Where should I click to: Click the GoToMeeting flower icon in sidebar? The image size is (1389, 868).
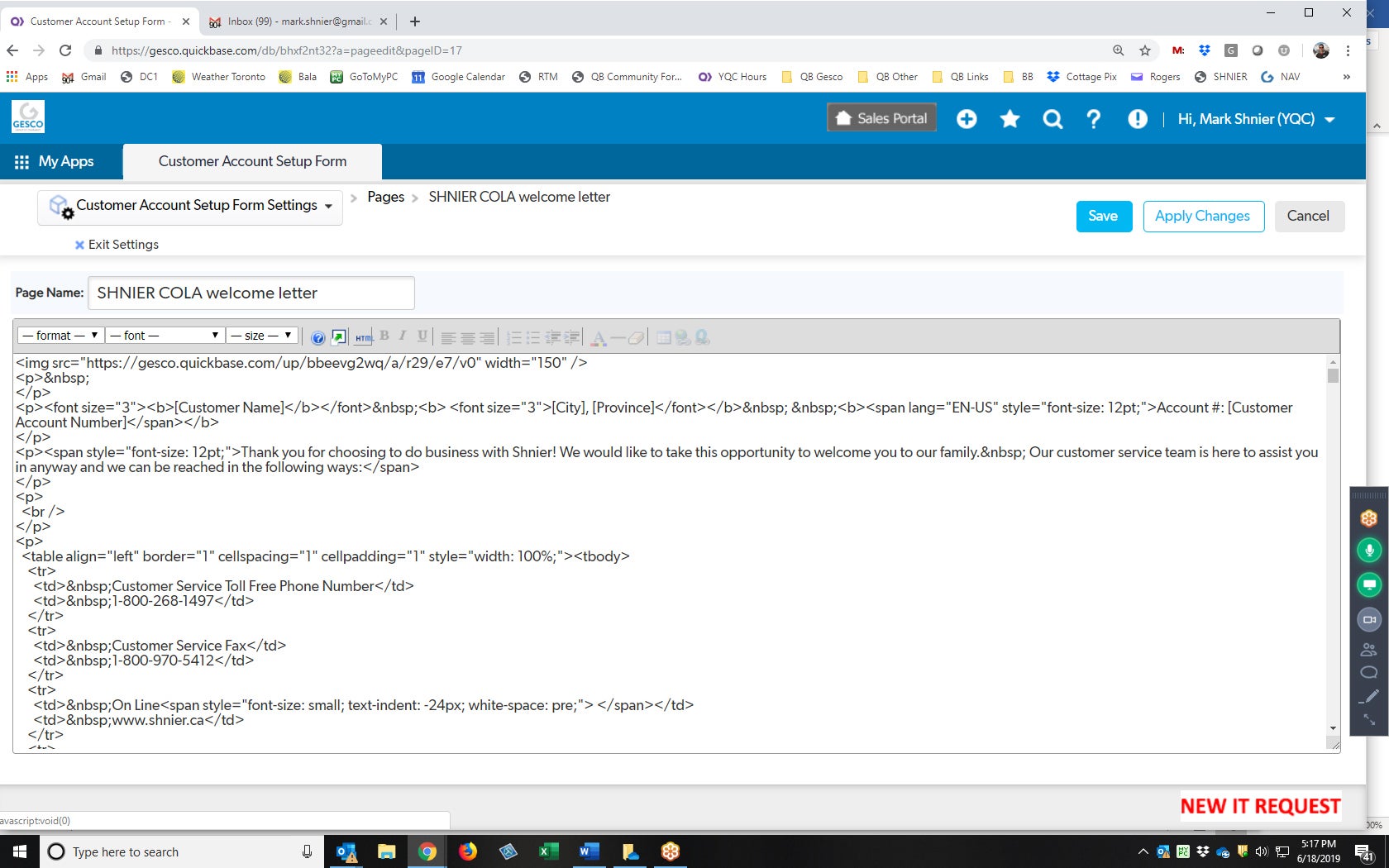pyautogui.click(x=1369, y=518)
